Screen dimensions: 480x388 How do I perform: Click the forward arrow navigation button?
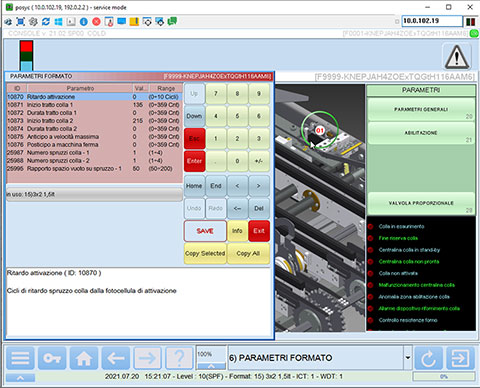coord(147,358)
